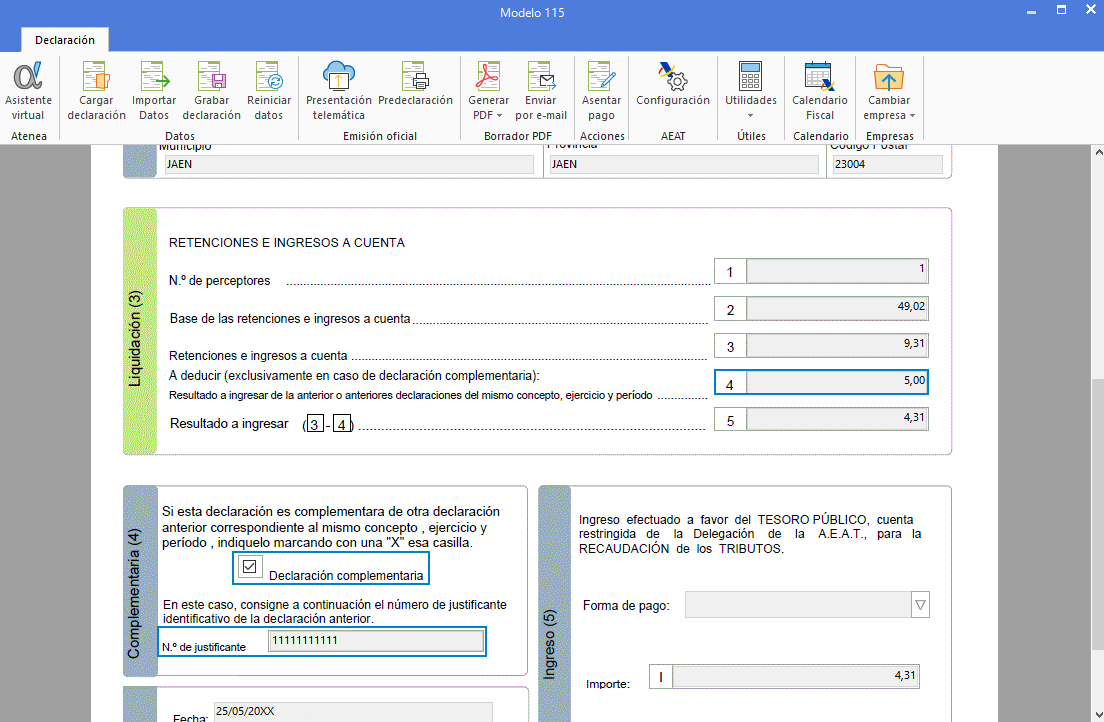This screenshot has width=1104, height=722.
Task: Click the Calendario Fiscal icon
Action: (x=819, y=90)
